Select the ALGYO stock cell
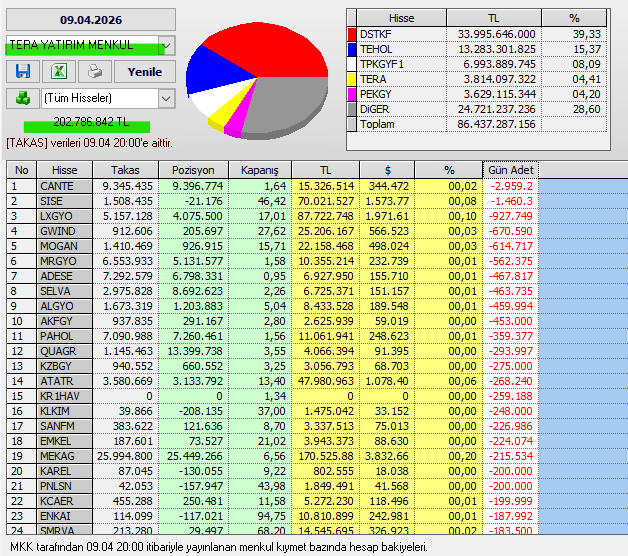Screen dimensions: 628x556 coord(64,306)
